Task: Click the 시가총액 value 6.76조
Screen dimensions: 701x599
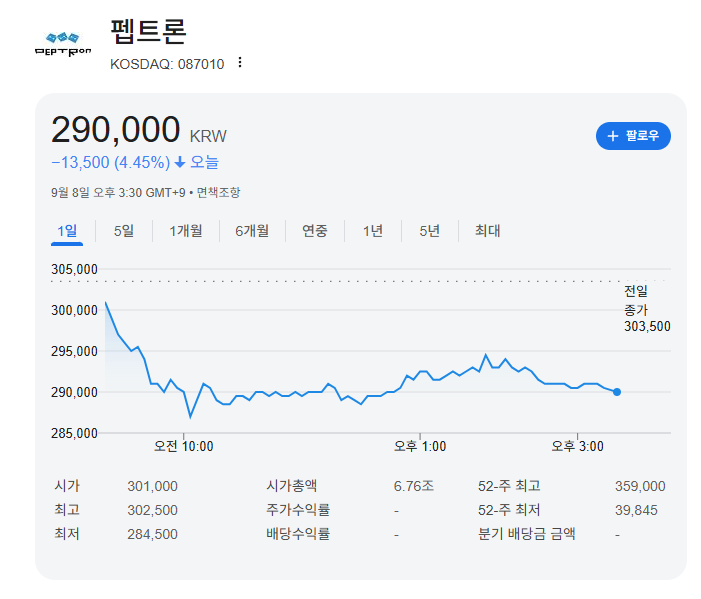Action: point(414,486)
